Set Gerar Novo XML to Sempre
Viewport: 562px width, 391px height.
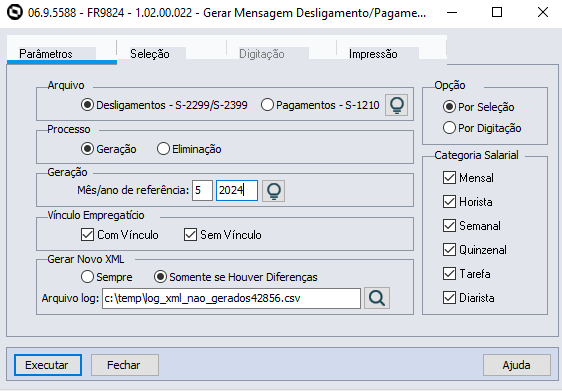click(106, 277)
